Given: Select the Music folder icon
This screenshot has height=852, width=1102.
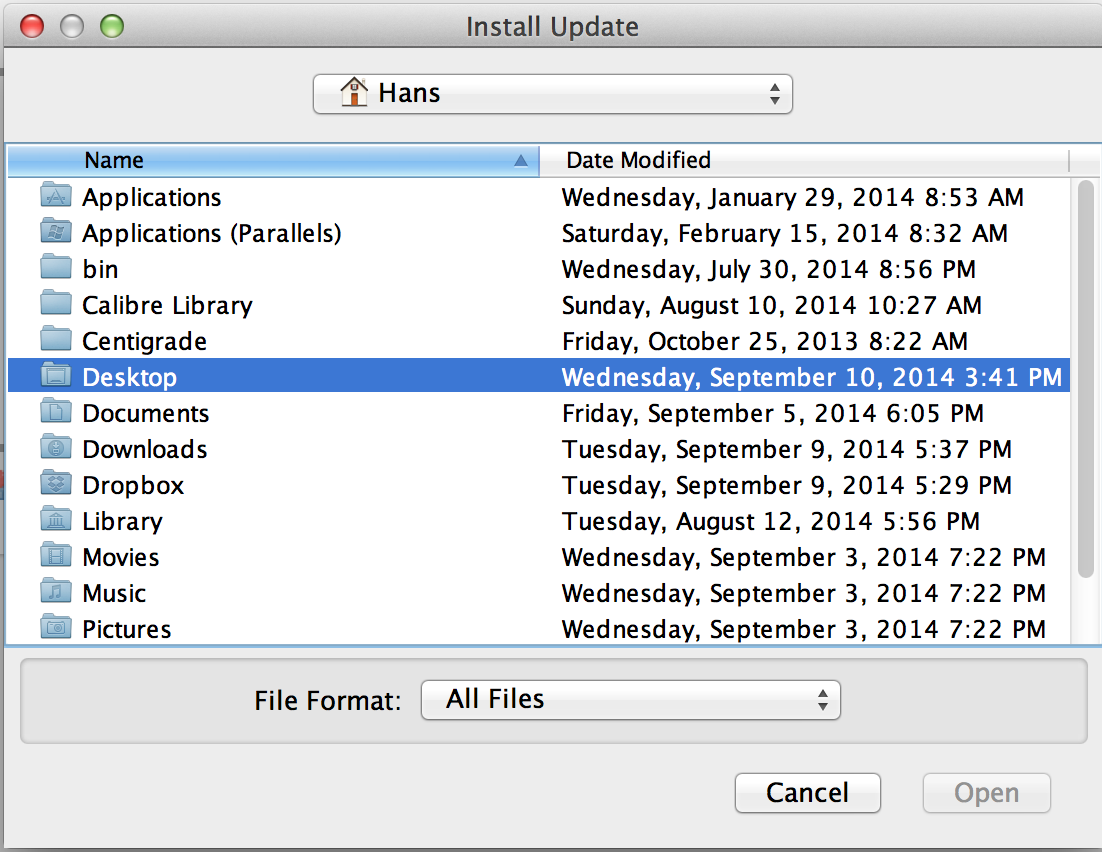Looking at the screenshot, I should [x=56, y=593].
